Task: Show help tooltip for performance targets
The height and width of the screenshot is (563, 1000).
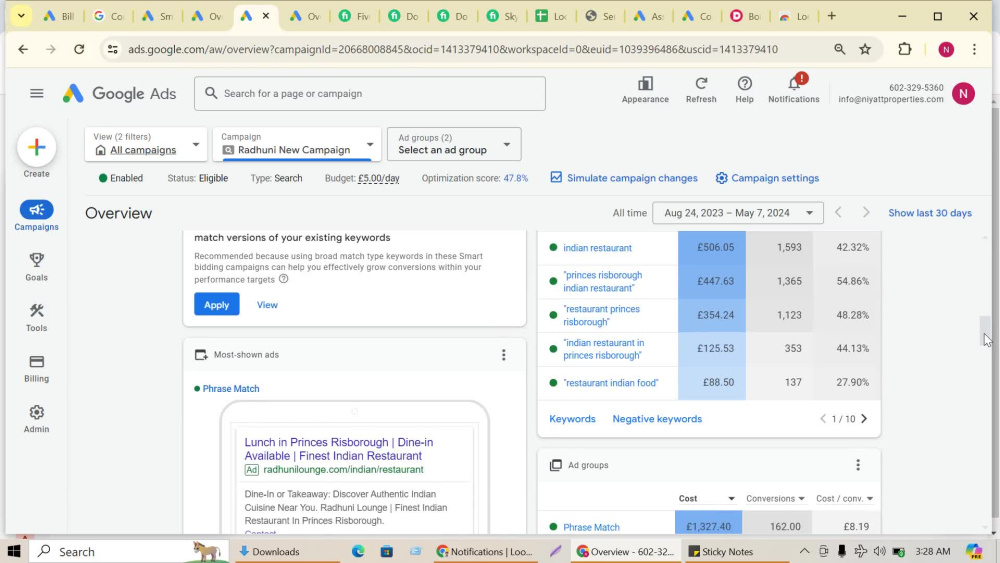Action: coord(283,279)
